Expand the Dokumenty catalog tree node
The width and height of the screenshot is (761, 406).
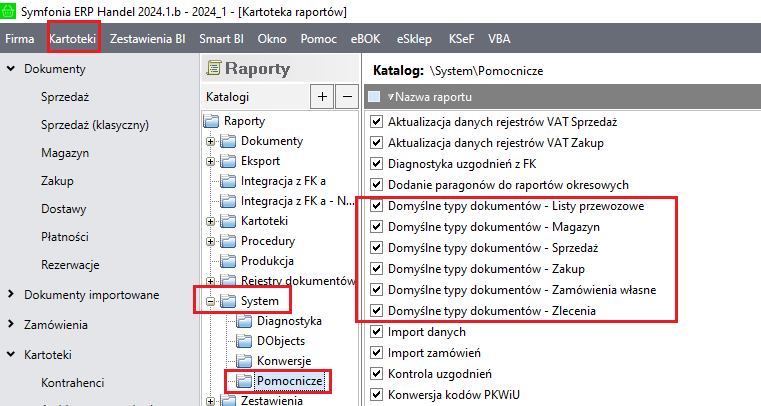coord(211,141)
